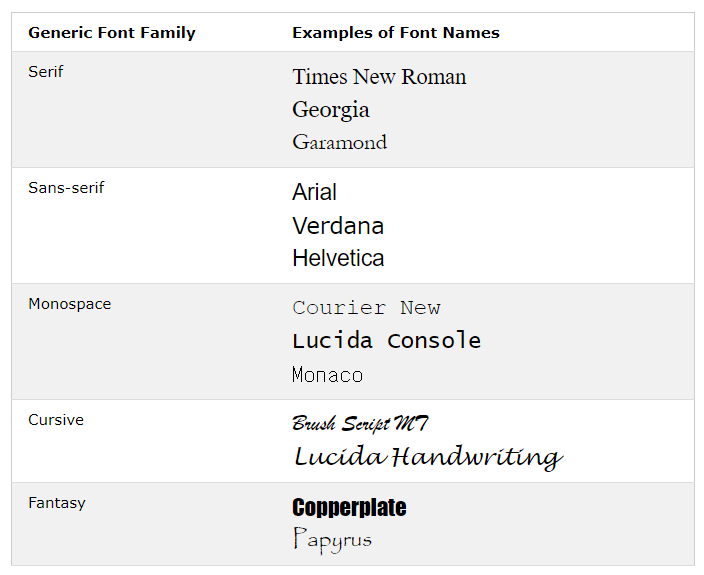
Task: Click the Examples of Font Names header
Action: point(395,33)
